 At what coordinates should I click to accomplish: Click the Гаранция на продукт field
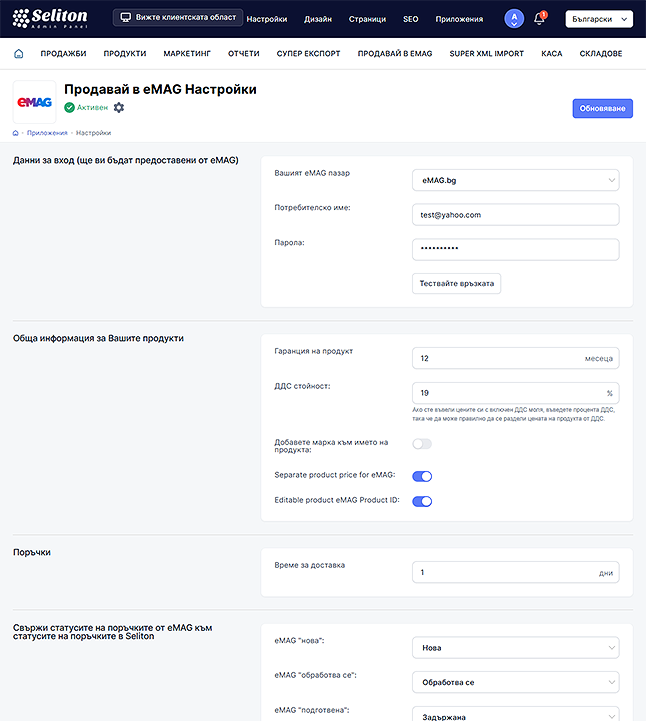click(515, 358)
